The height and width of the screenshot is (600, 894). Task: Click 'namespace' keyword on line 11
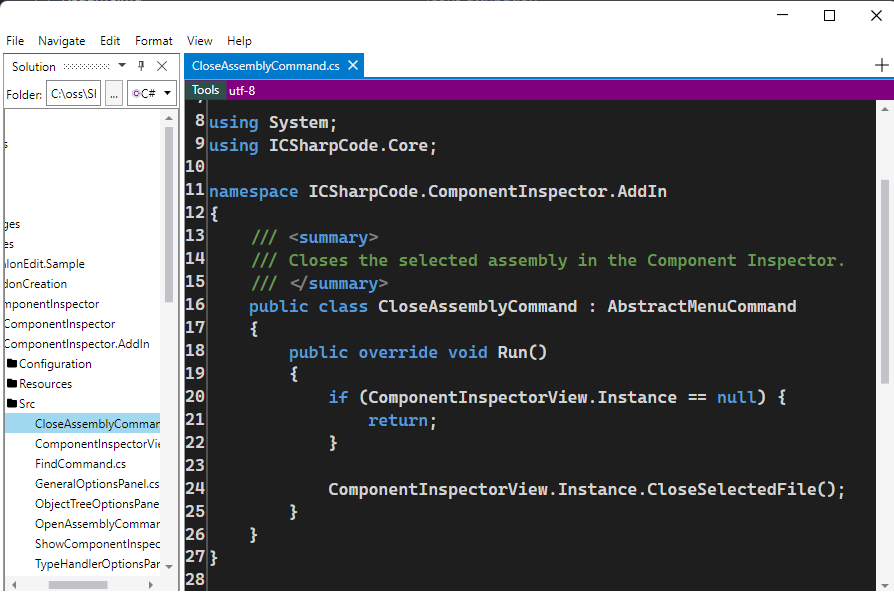(x=253, y=192)
